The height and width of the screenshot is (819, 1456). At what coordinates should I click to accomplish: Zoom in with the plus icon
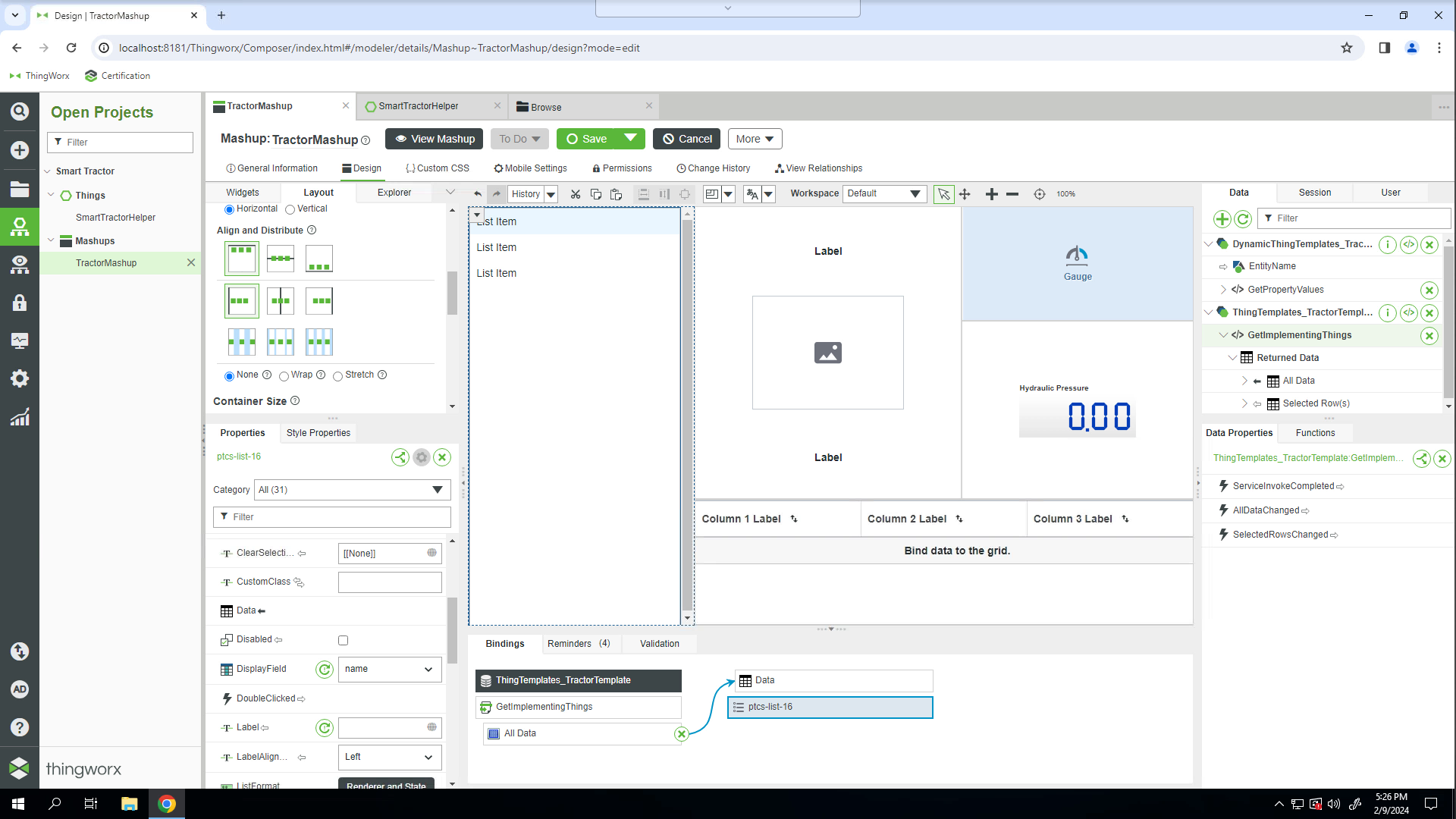pos(991,194)
